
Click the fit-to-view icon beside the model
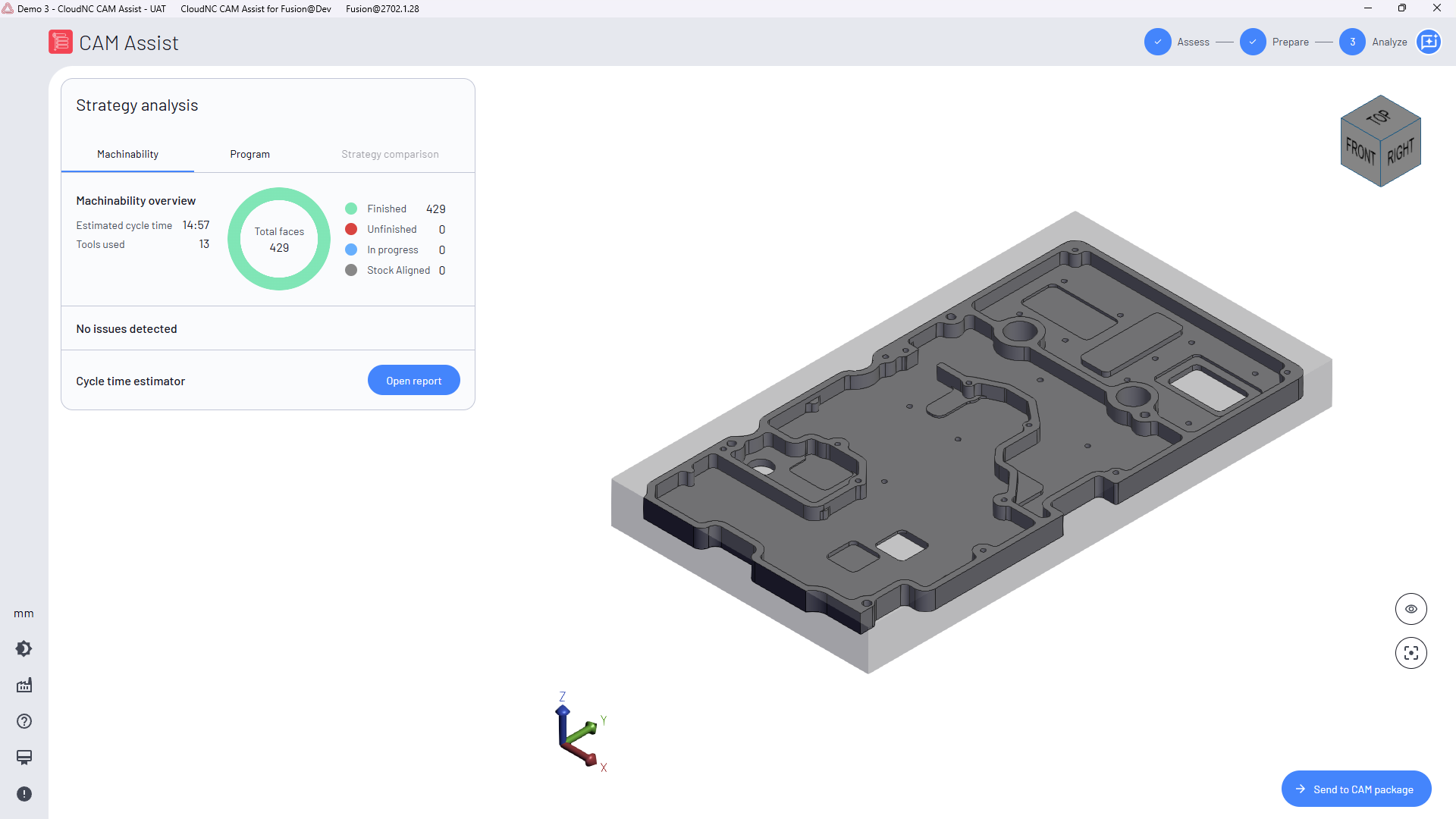point(1411,653)
